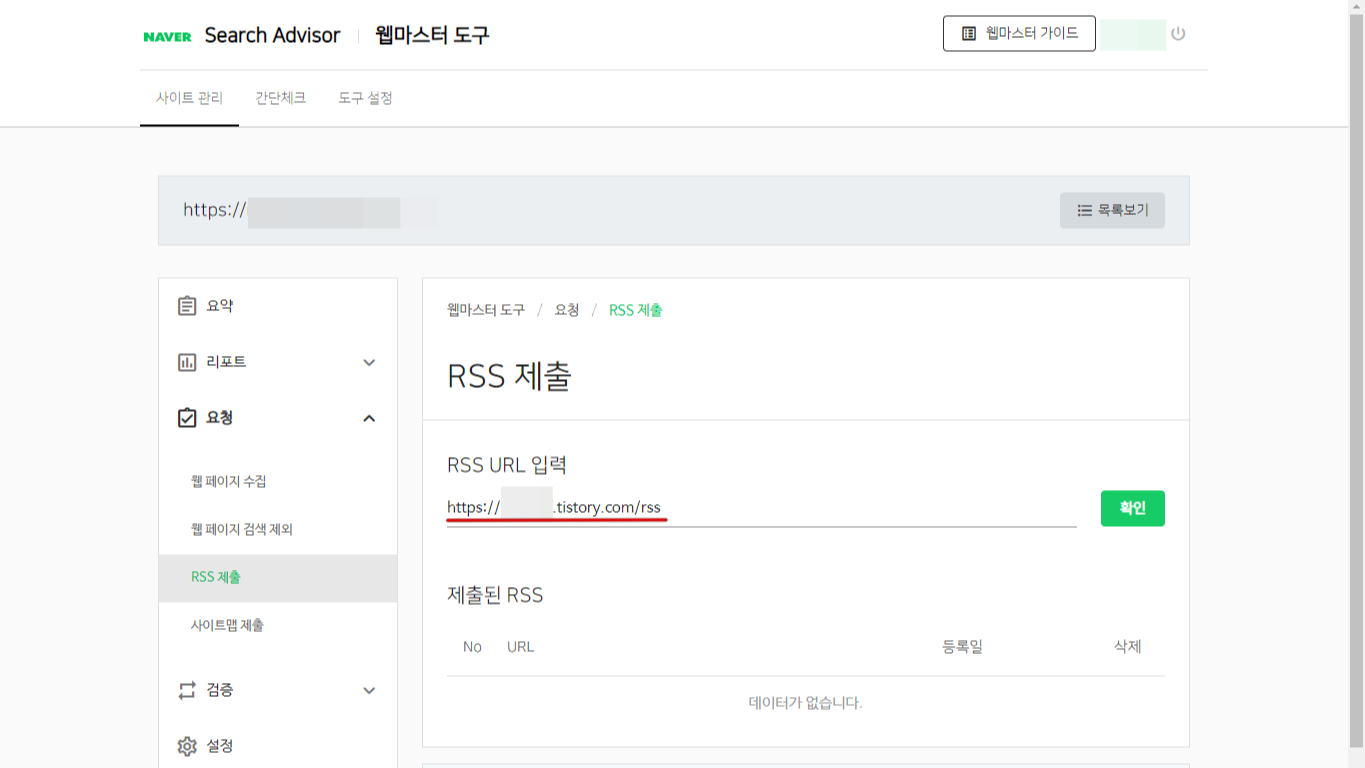Click the power logout icon
The width and height of the screenshot is (1365, 768).
(x=1178, y=34)
